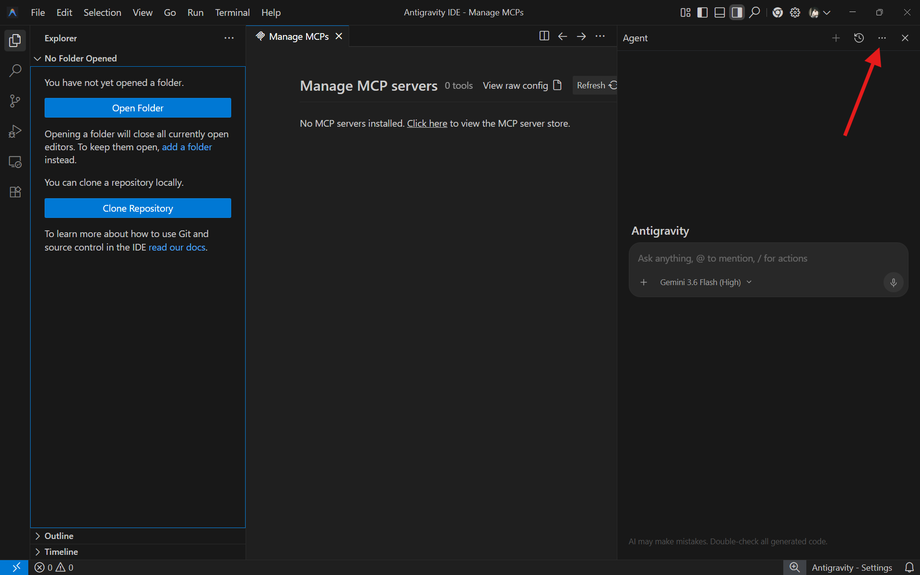Open the Edit menu
The image size is (920, 575).
pyautogui.click(x=64, y=12)
